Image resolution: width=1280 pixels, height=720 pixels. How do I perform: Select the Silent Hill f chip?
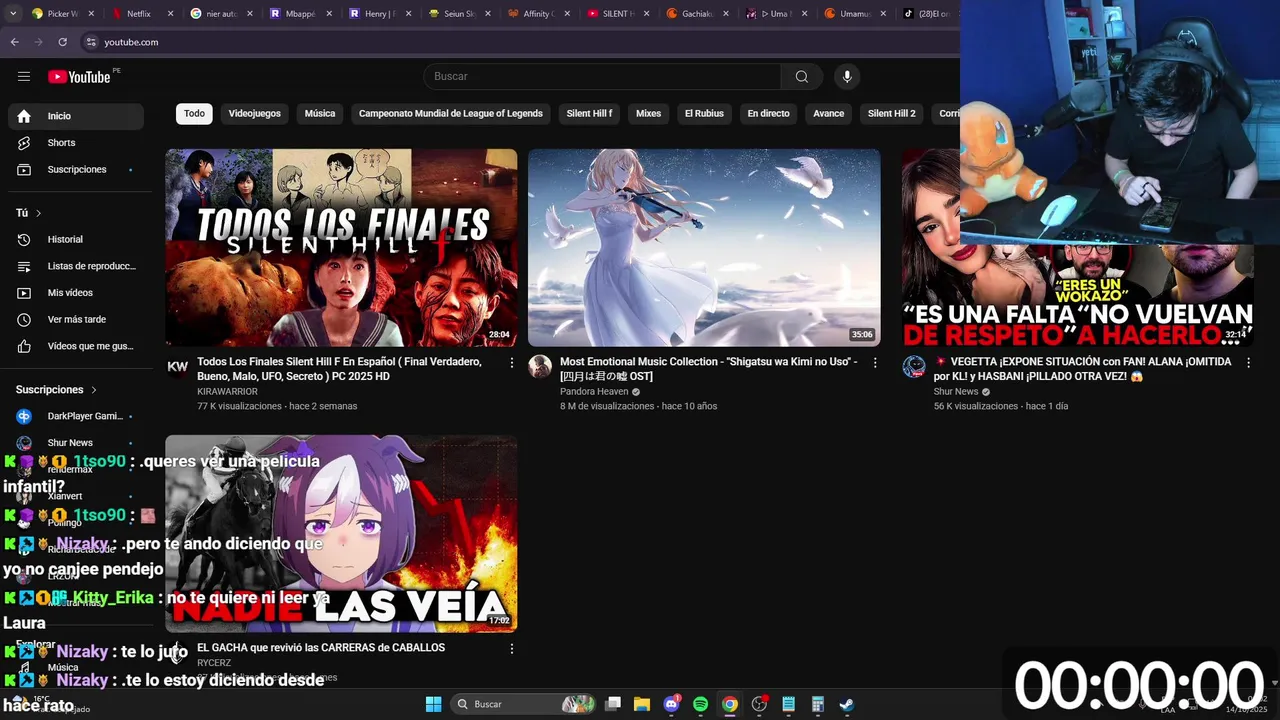(x=589, y=114)
